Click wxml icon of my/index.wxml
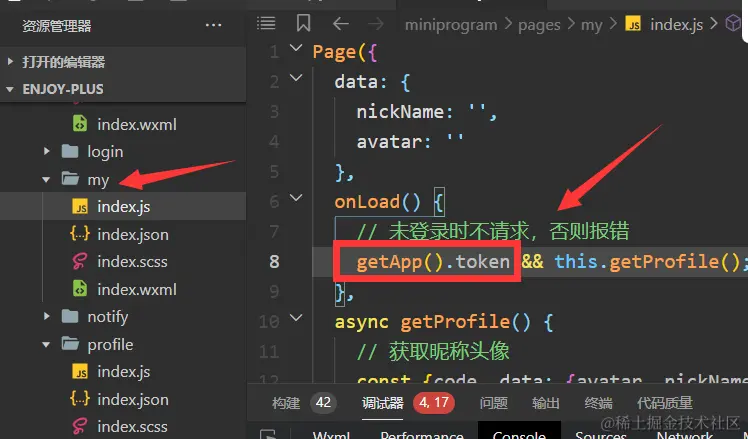Screen dimensions: 748x439 click(80, 289)
